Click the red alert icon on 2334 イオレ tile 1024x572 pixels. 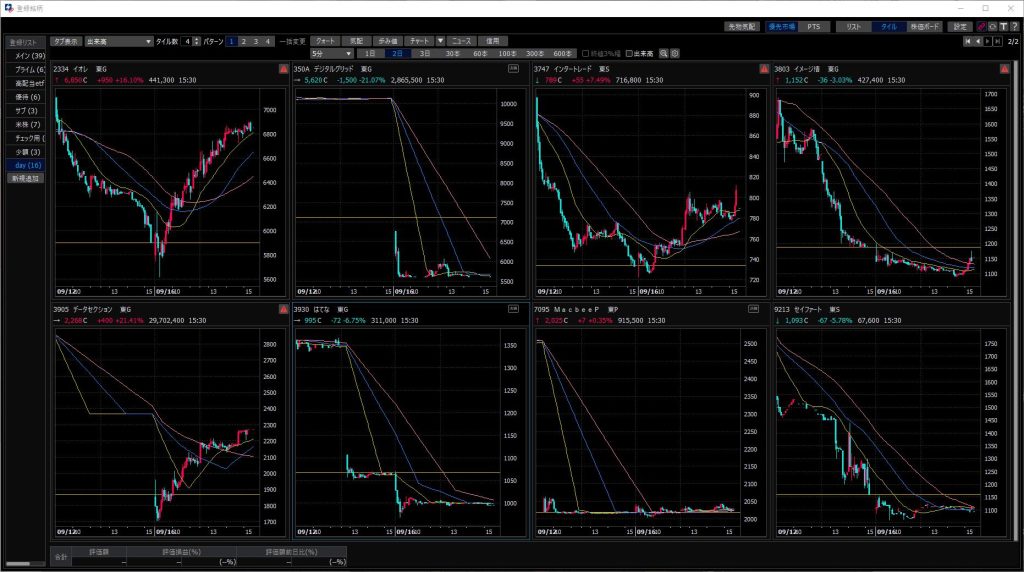tap(284, 69)
